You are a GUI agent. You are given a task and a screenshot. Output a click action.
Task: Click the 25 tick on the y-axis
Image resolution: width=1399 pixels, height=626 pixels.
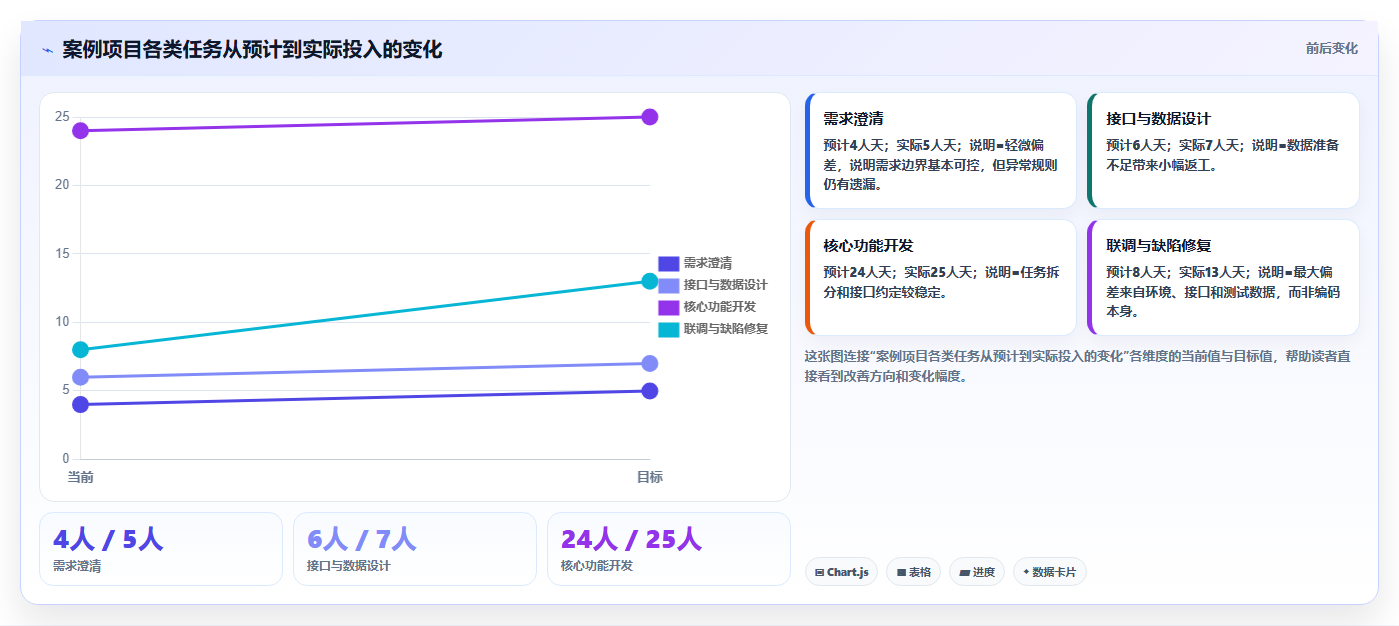point(62,117)
